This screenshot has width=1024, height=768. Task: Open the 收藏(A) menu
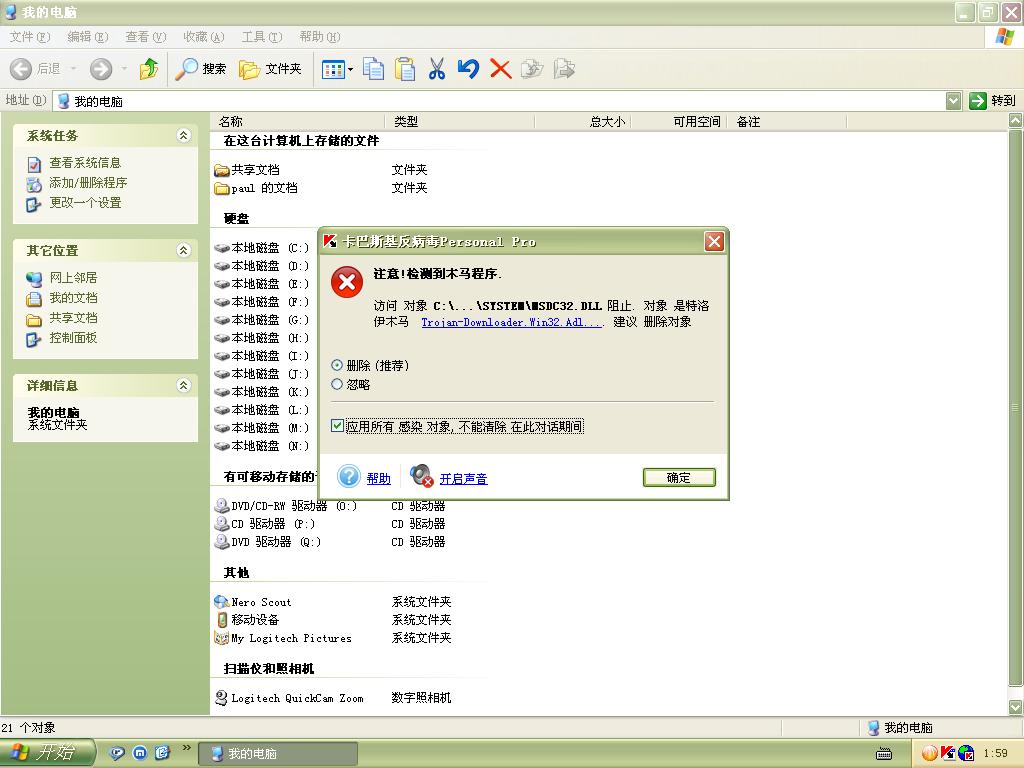point(204,37)
